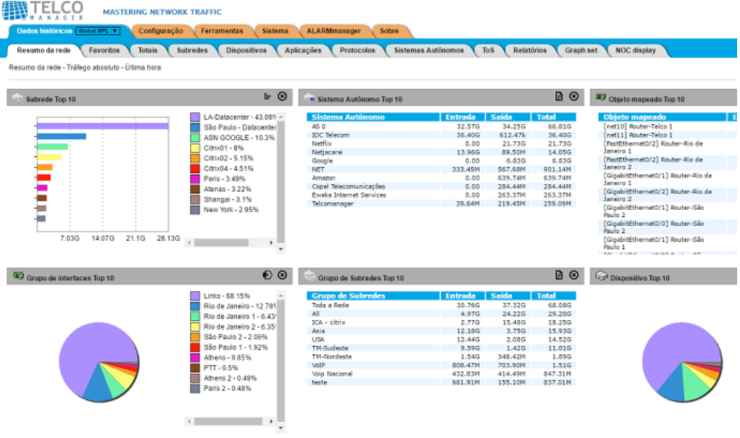Open the Sobre tab
The height and width of the screenshot is (438, 740).
click(389, 31)
